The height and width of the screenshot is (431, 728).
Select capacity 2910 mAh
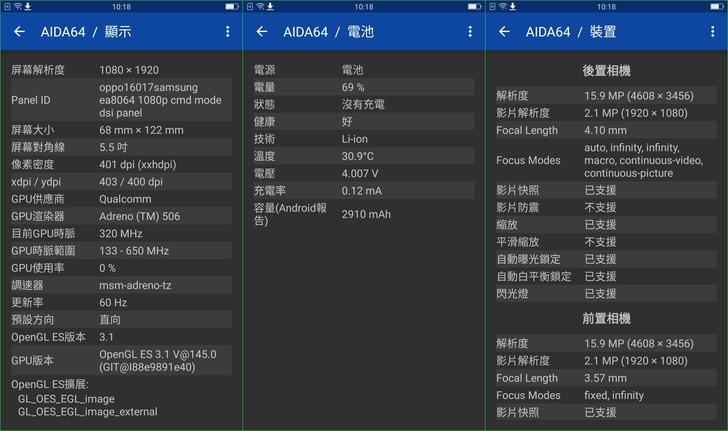pyautogui.click(x=366, y=214)
